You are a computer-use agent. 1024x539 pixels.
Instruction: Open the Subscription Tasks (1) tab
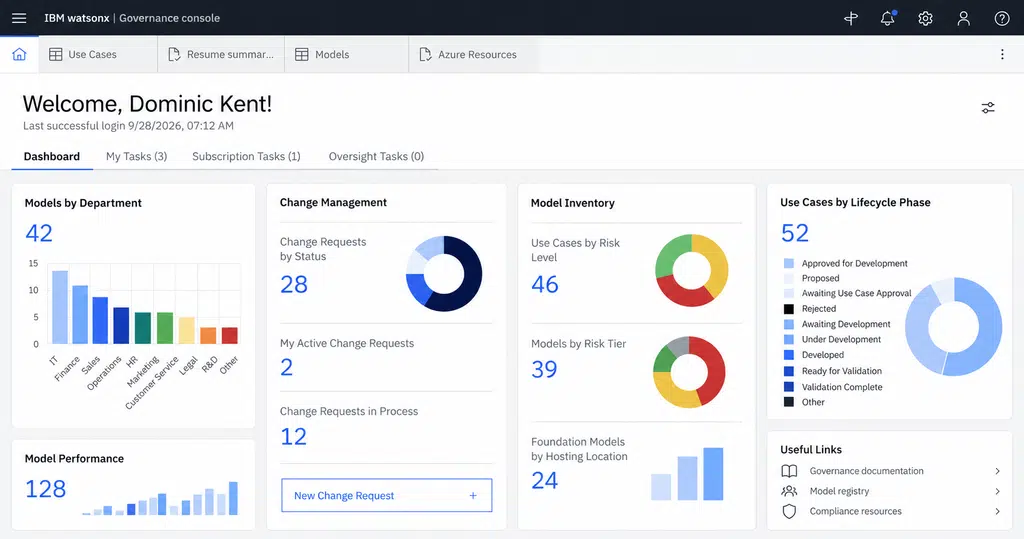click(x=246, y=156)
